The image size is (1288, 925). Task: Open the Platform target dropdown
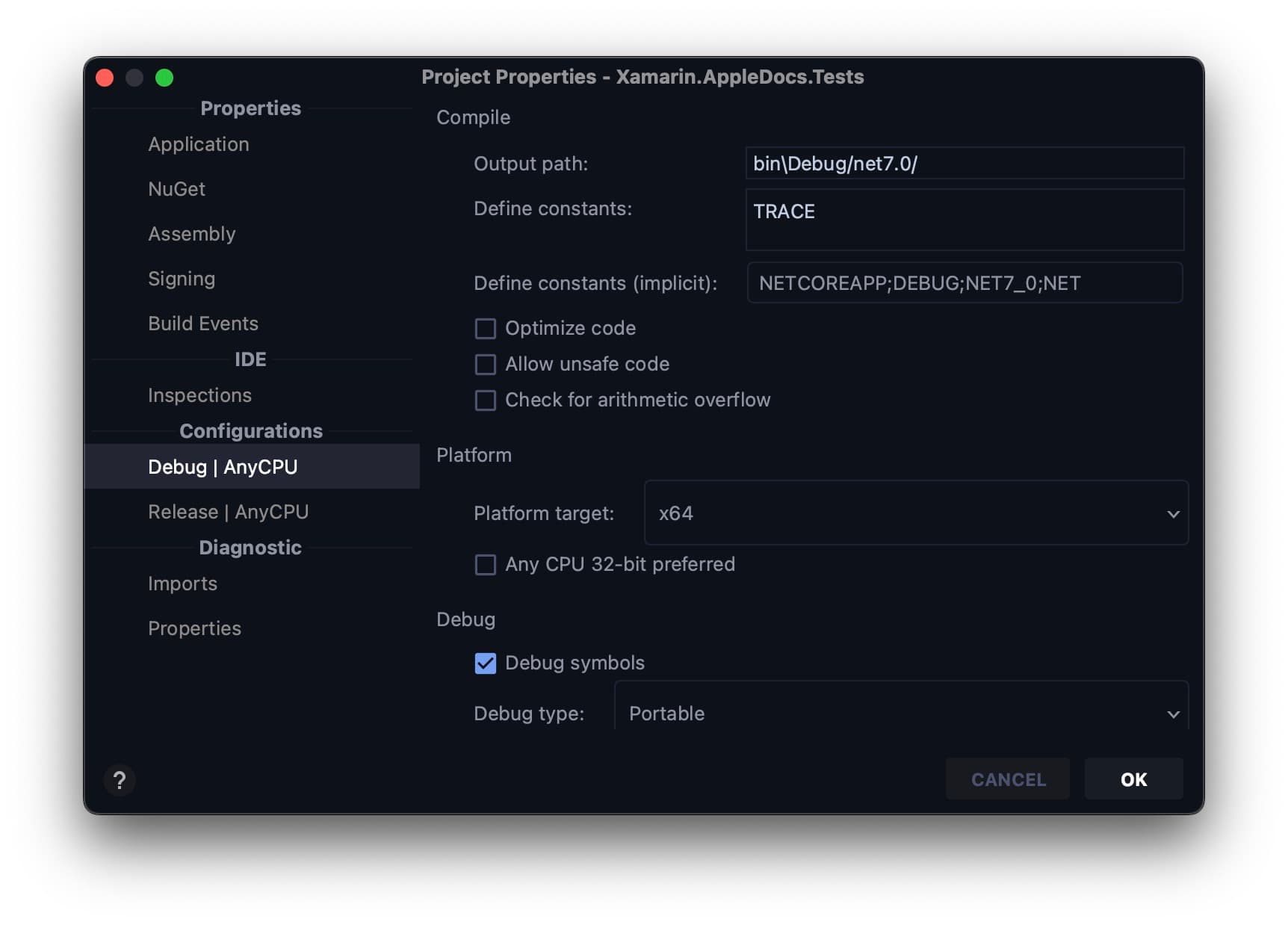[x=916, y=513]
